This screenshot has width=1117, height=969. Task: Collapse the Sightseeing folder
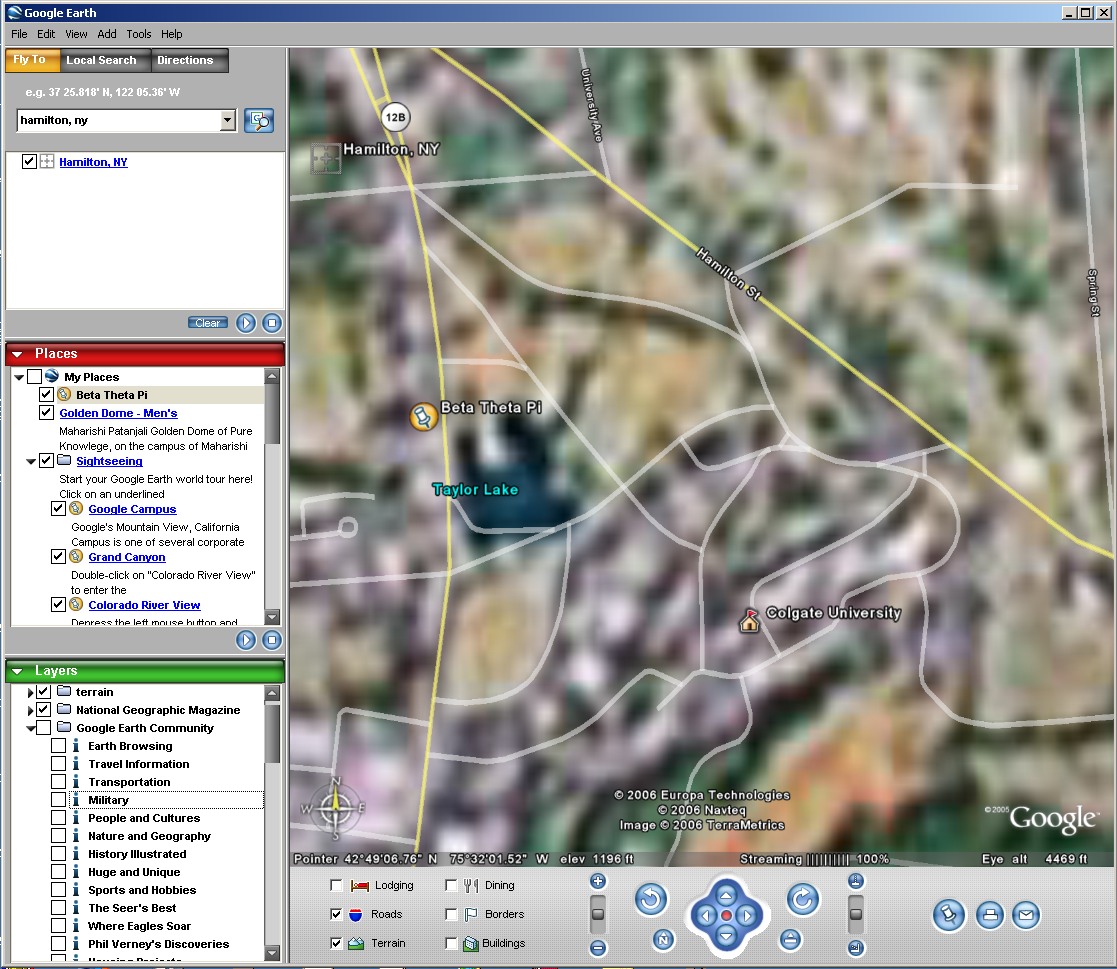pos(31,462)
